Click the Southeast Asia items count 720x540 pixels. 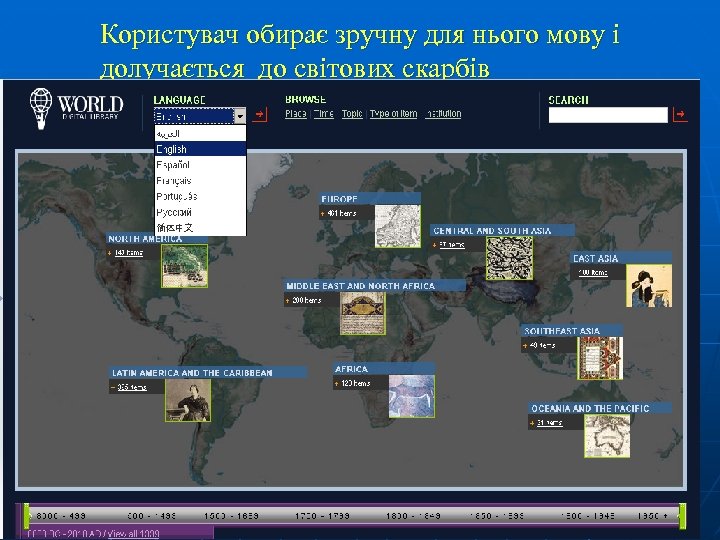tap(542, 345)
